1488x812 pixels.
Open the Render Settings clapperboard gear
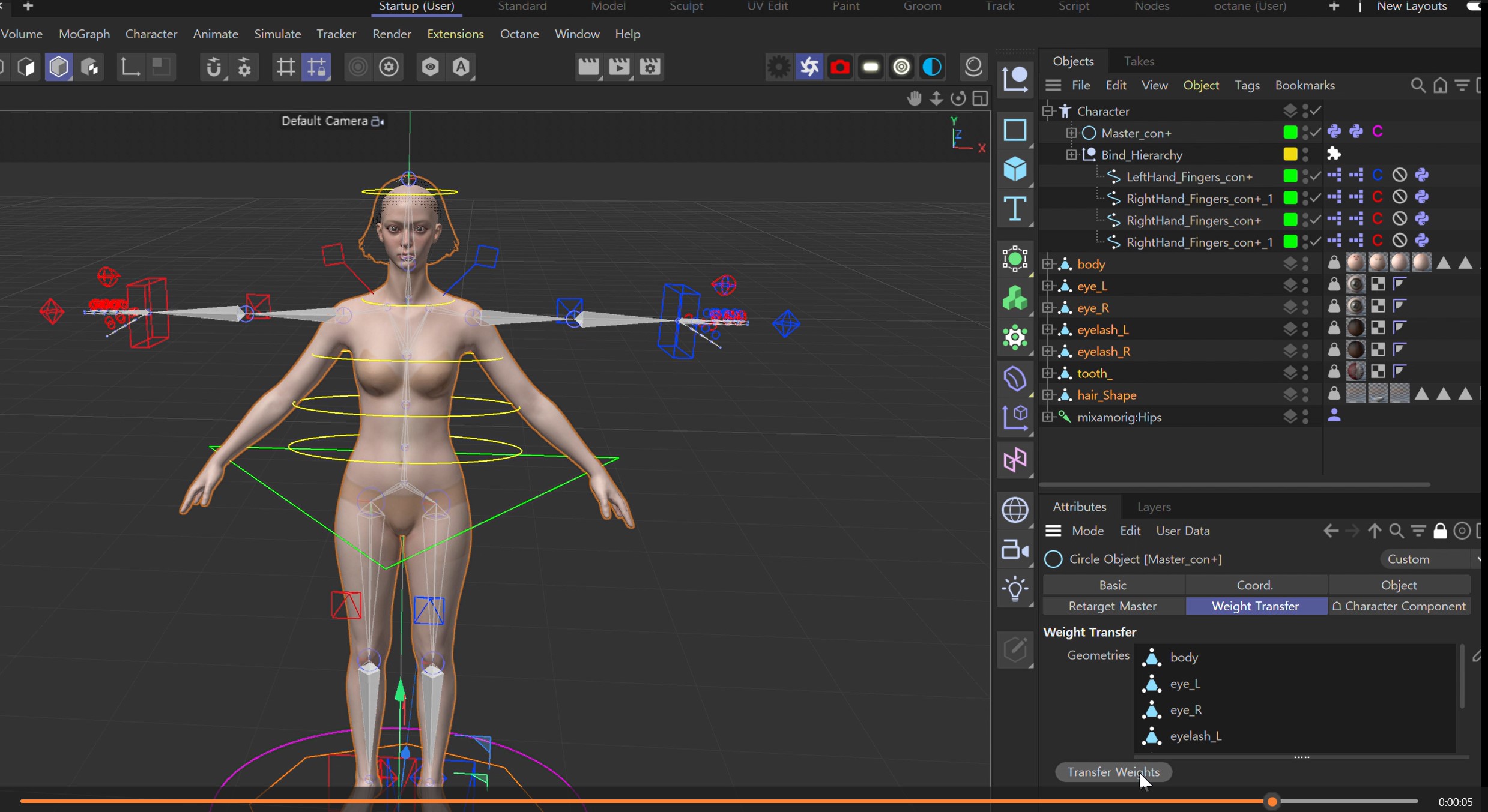(x=650, y=67)
